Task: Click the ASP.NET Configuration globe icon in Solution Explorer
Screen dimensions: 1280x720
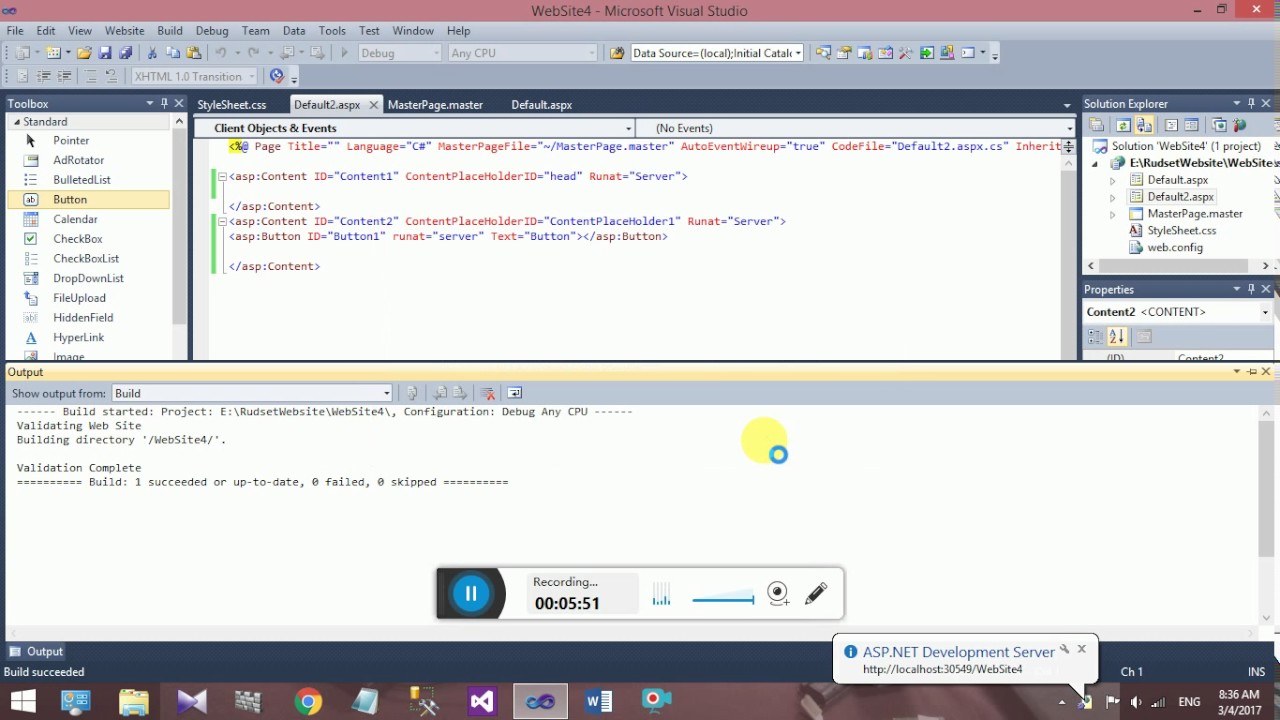Action: pyautogui.click(x=1239, y=126)
